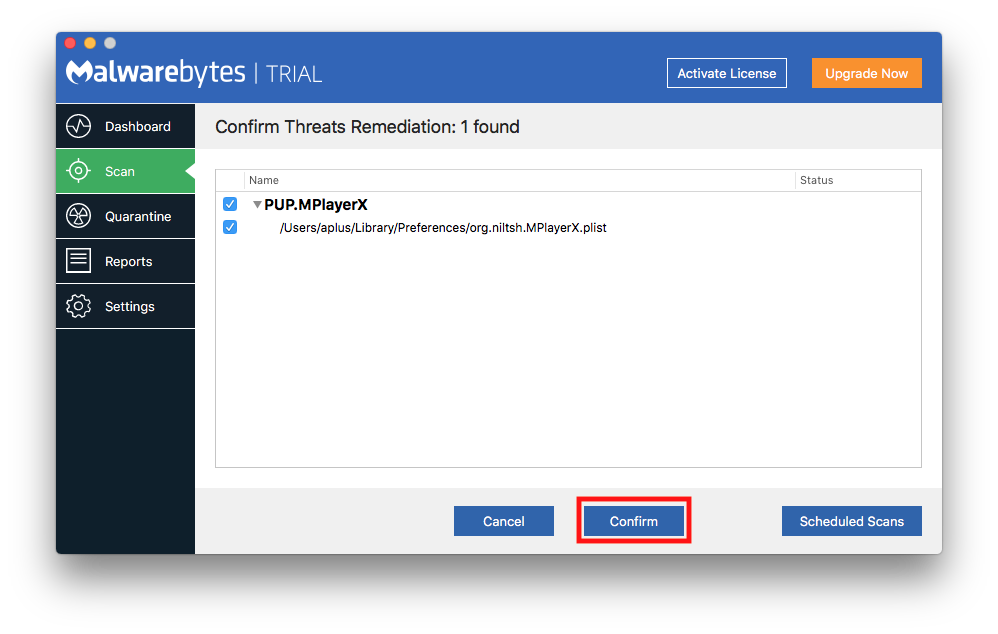Open Scheduled Scans
Viewport: 998px width, 634px height.
click(852, 521)
